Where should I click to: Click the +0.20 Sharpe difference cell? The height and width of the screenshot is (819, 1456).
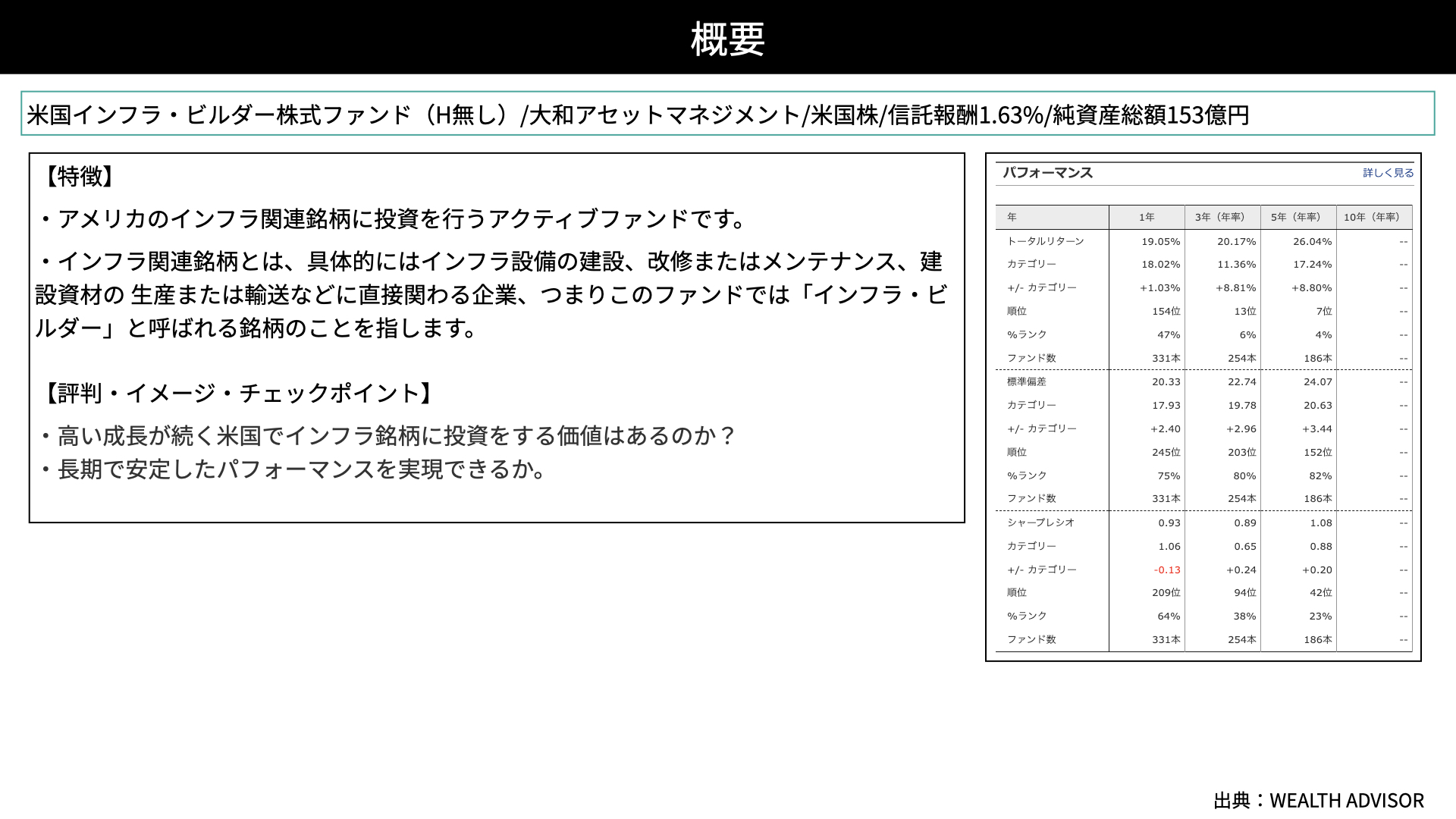[1316, 570]
